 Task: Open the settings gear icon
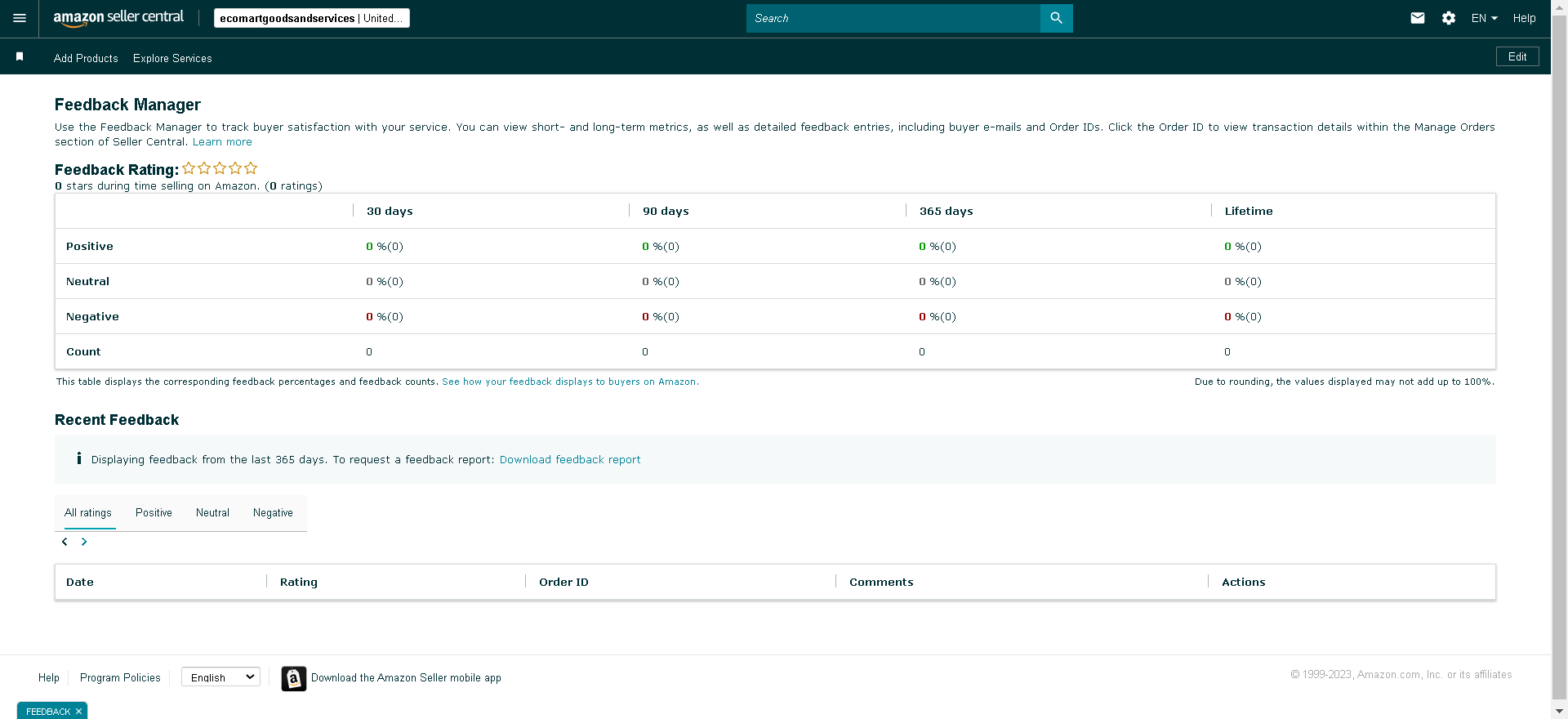tap(1449, 18)
